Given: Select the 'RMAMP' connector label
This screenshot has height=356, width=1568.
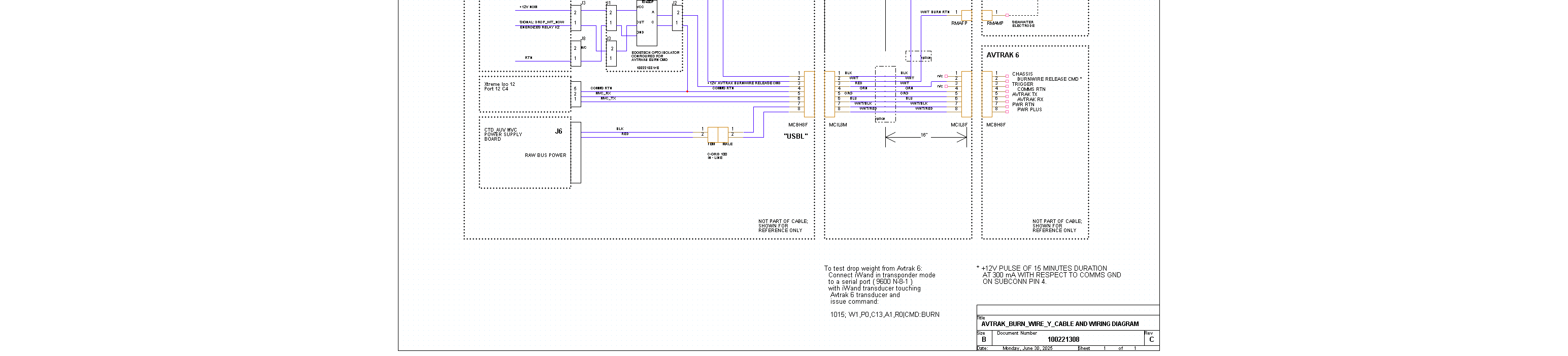Looking at the screenshot, I should 994,23.
